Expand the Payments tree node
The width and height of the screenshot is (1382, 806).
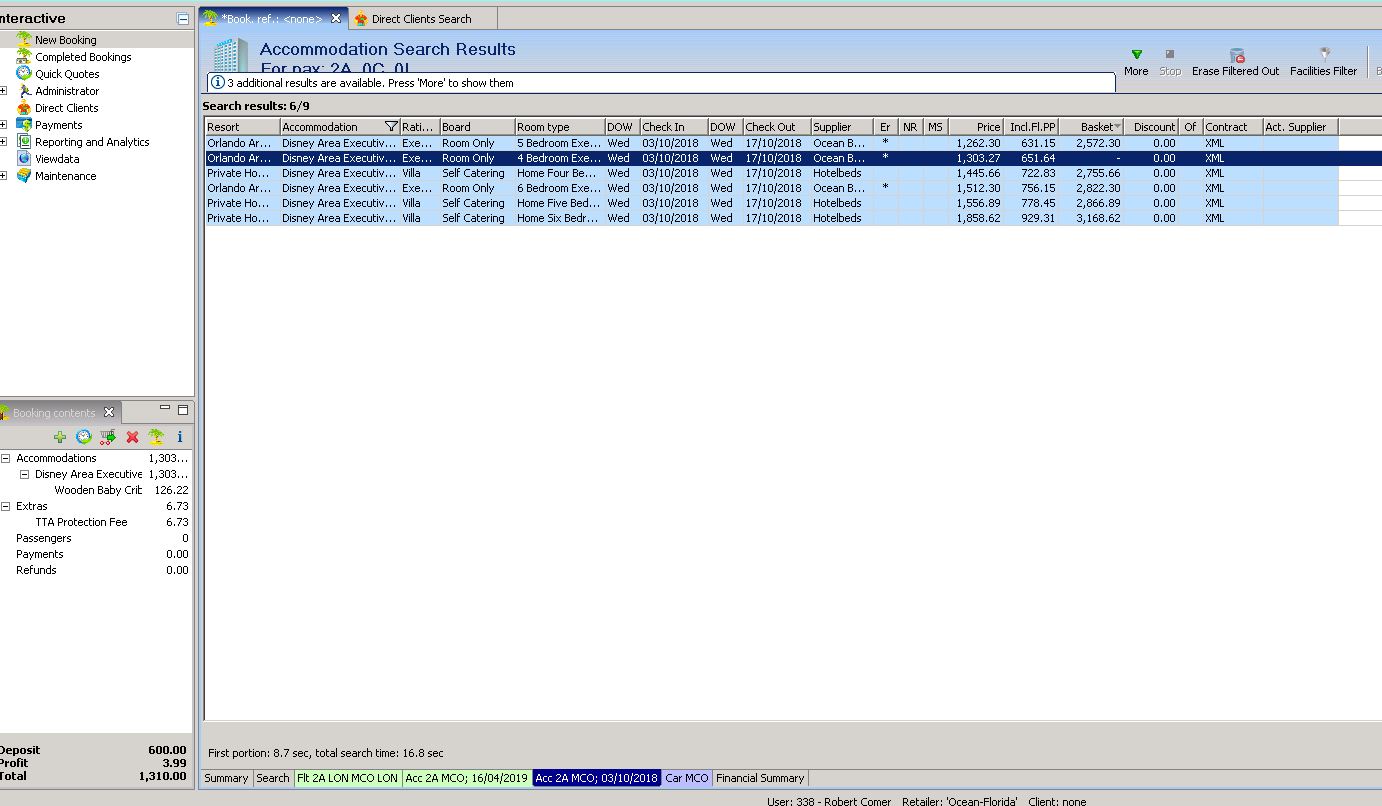[x=4, y=125]
